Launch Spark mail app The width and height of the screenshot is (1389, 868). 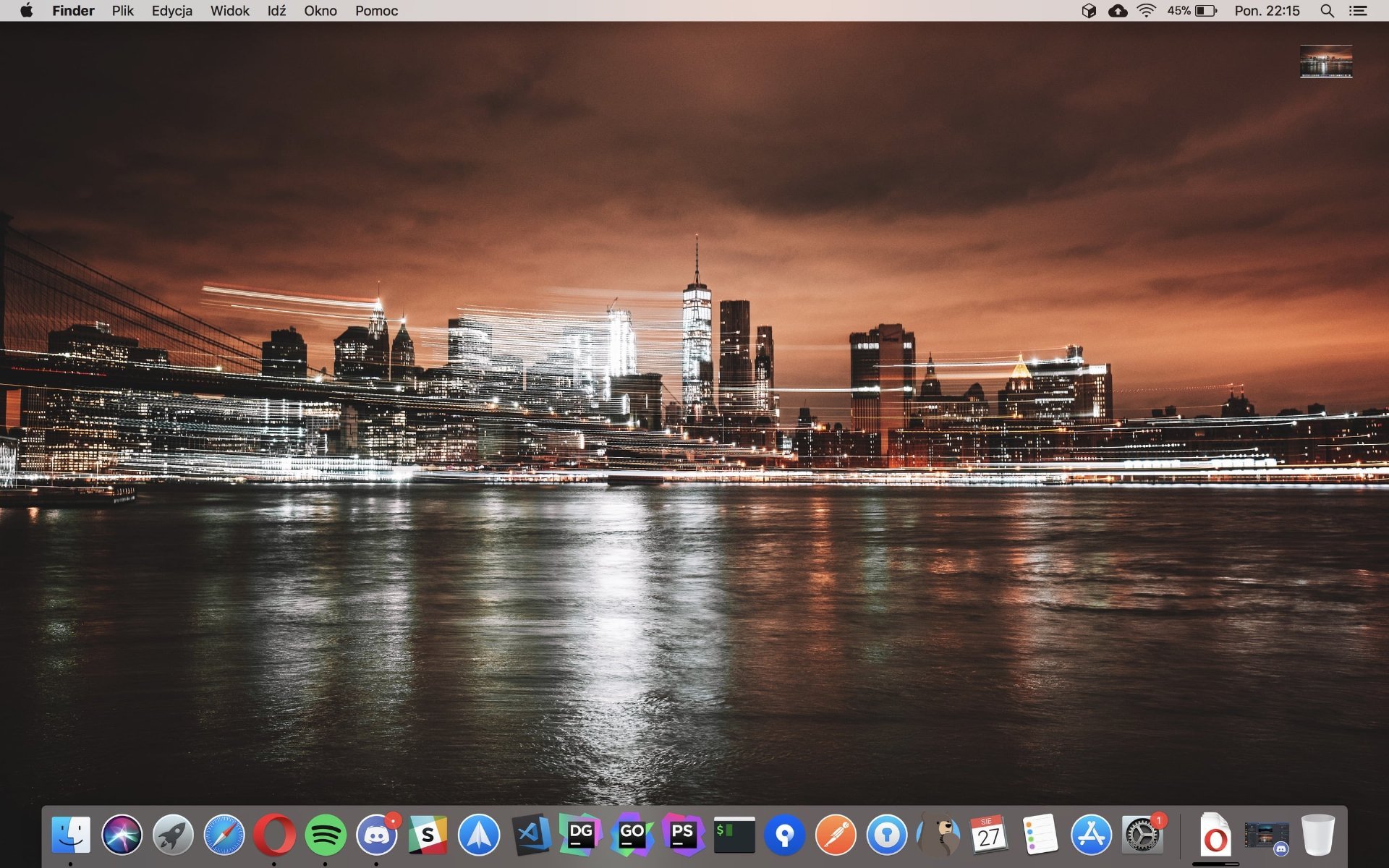(479, 835)
